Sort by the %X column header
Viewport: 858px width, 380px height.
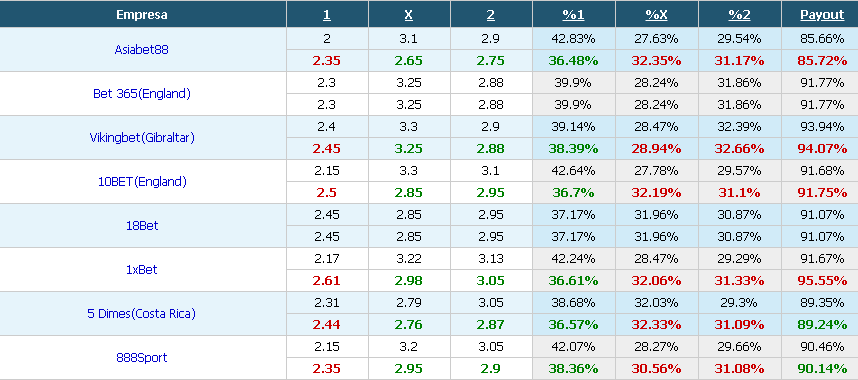[x=656, y=15]
